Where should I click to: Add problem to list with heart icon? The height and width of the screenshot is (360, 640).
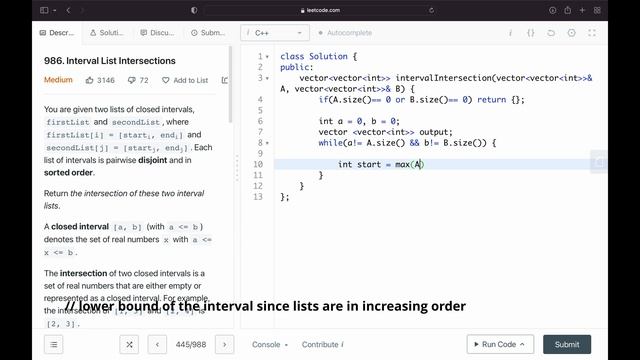point(185,80)
